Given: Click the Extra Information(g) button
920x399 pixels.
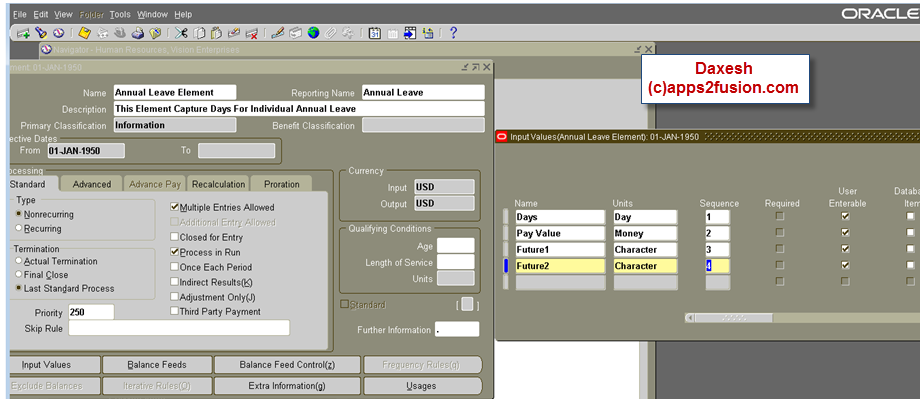Looking at the screenshot, I should click(x=287, y=386).
